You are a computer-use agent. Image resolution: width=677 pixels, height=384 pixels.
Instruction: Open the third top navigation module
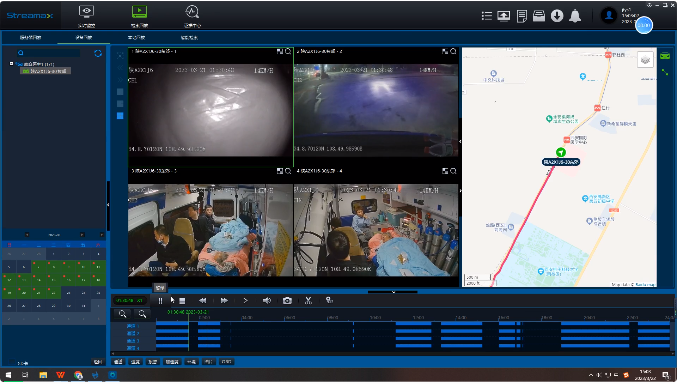(192, 16)
